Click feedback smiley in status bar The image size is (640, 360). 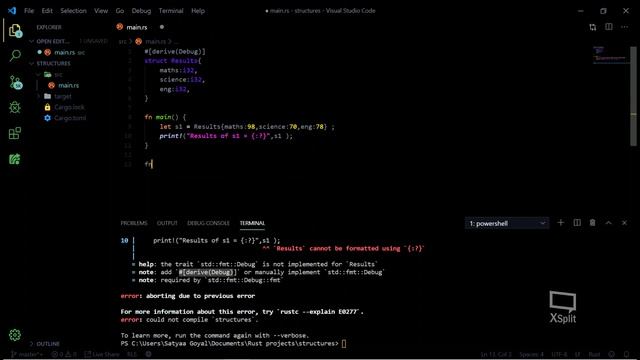pos(611,354)
